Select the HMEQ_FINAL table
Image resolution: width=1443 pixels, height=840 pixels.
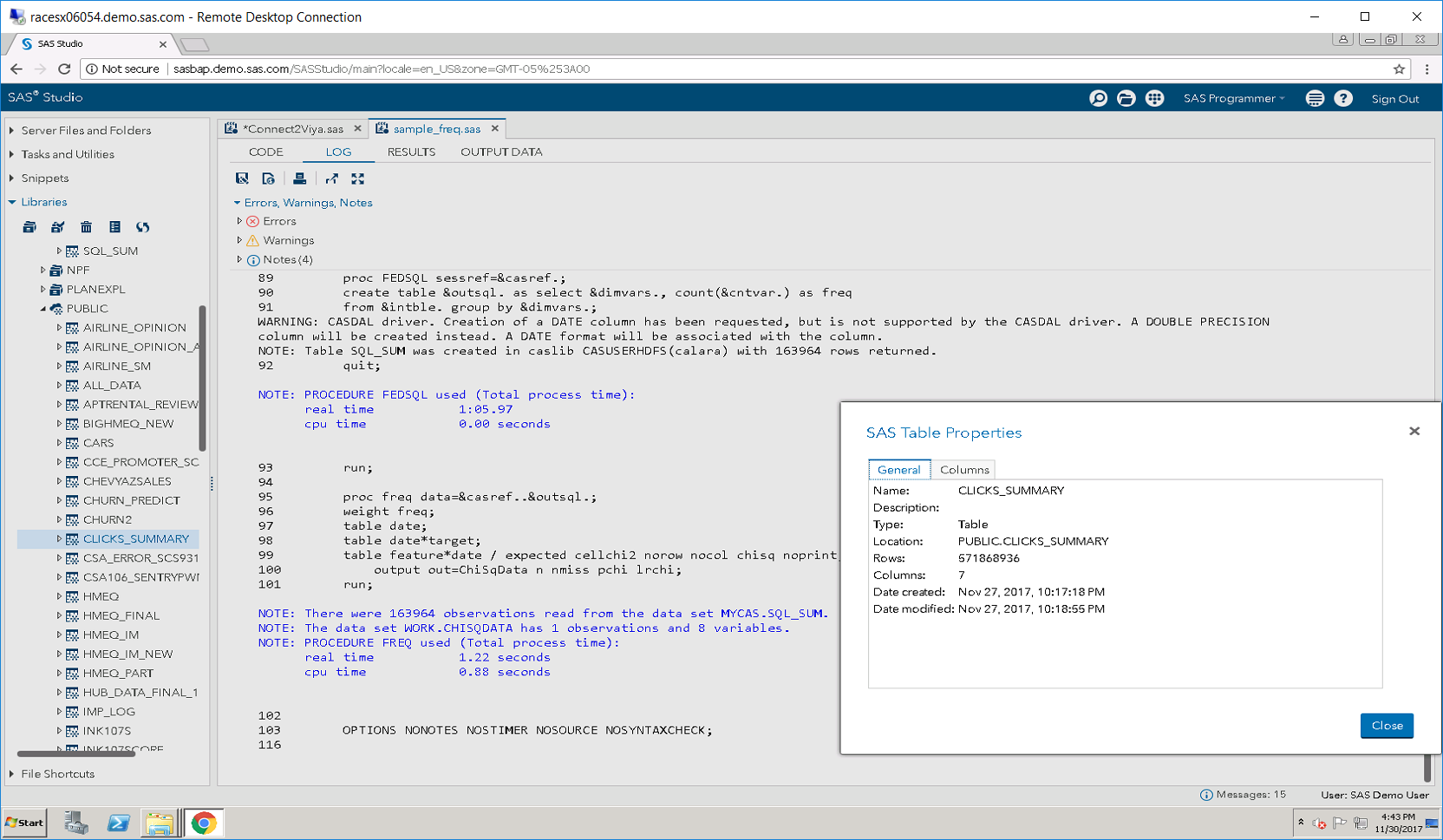121,616
